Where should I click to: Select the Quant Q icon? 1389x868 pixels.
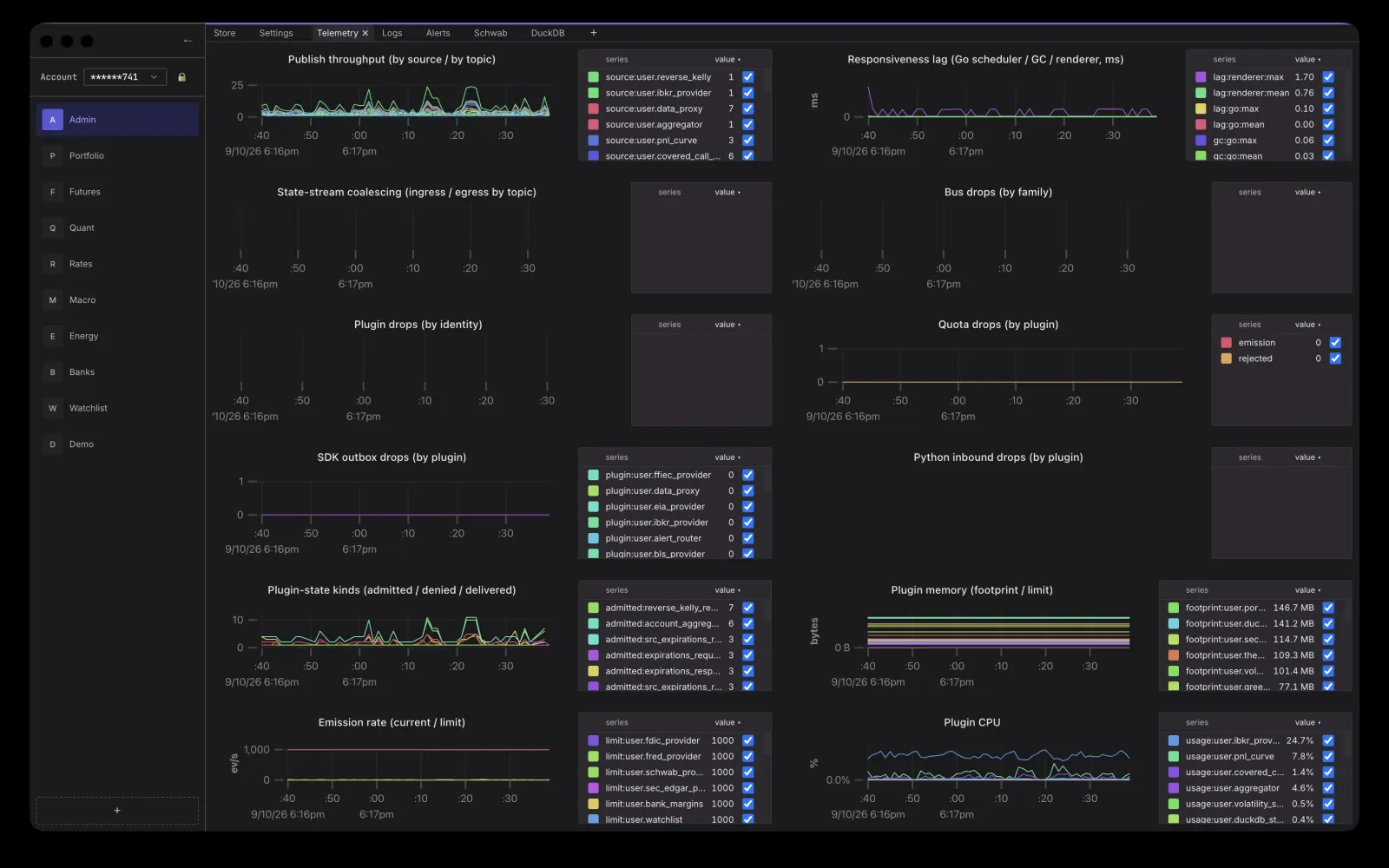tap(52, 228)
